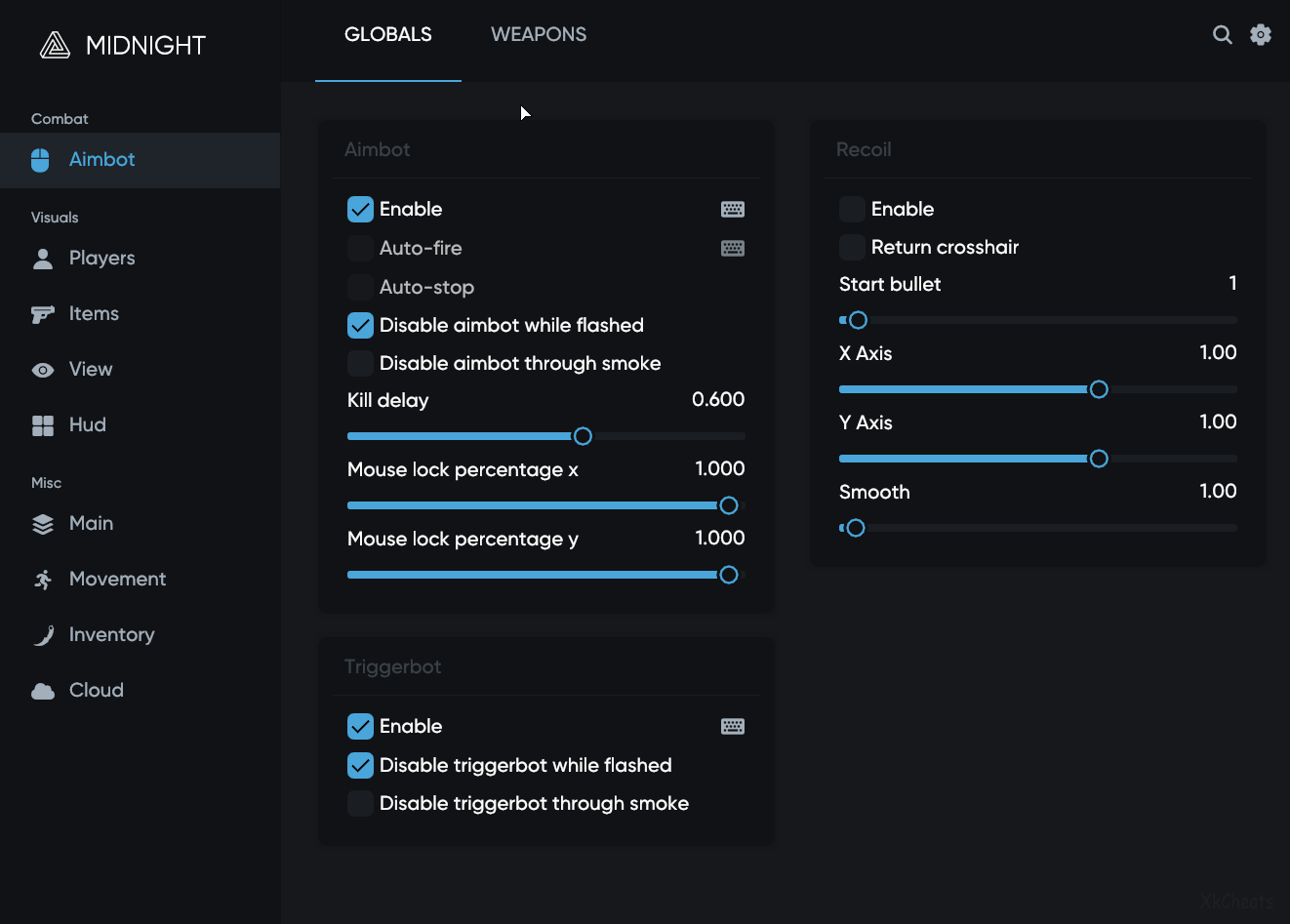1290x924 pixels.
Task: Click the search magnifier icon
Action: [x=1222, y=35]
